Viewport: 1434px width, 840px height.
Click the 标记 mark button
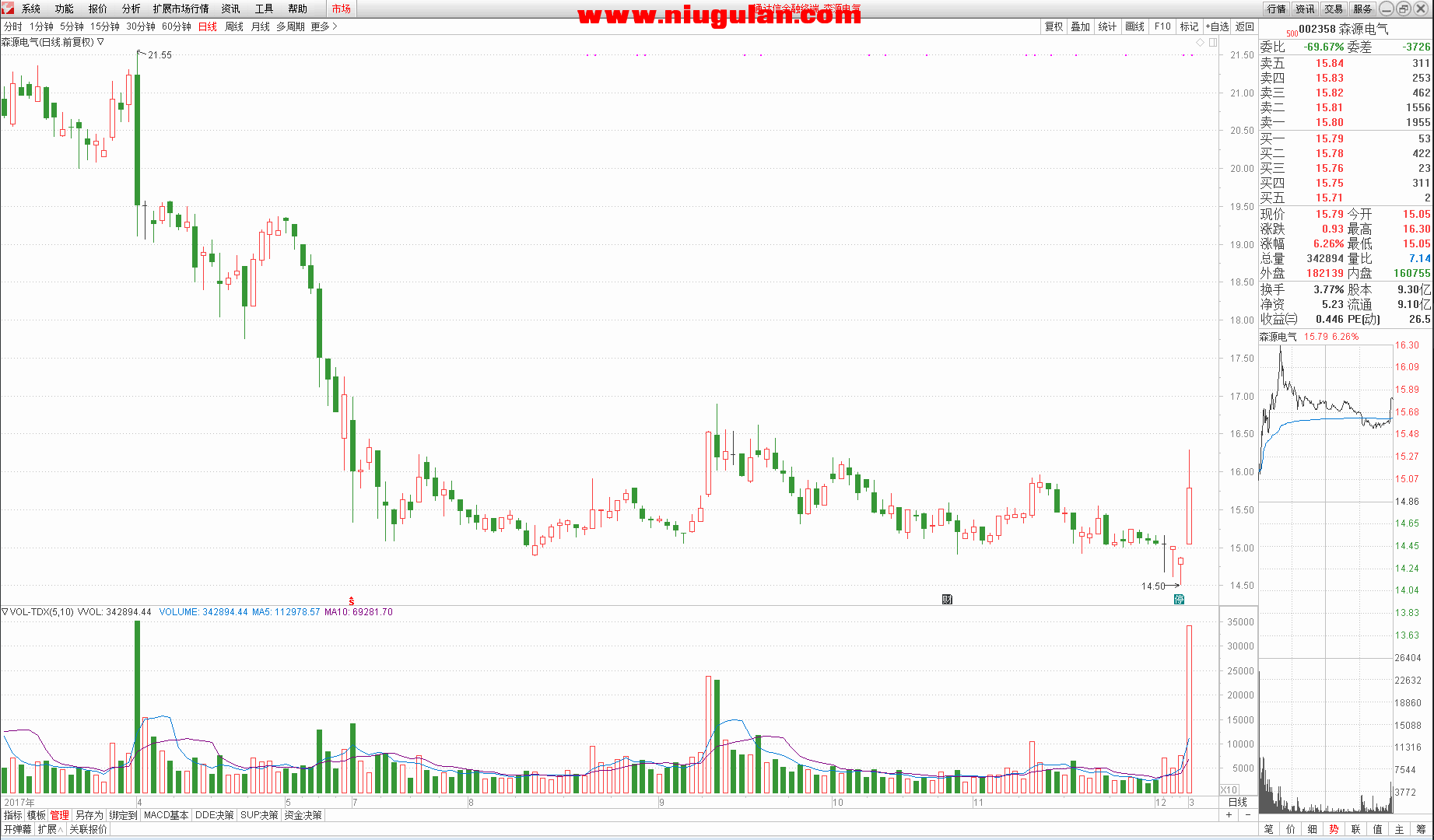tap(1190, 26)
